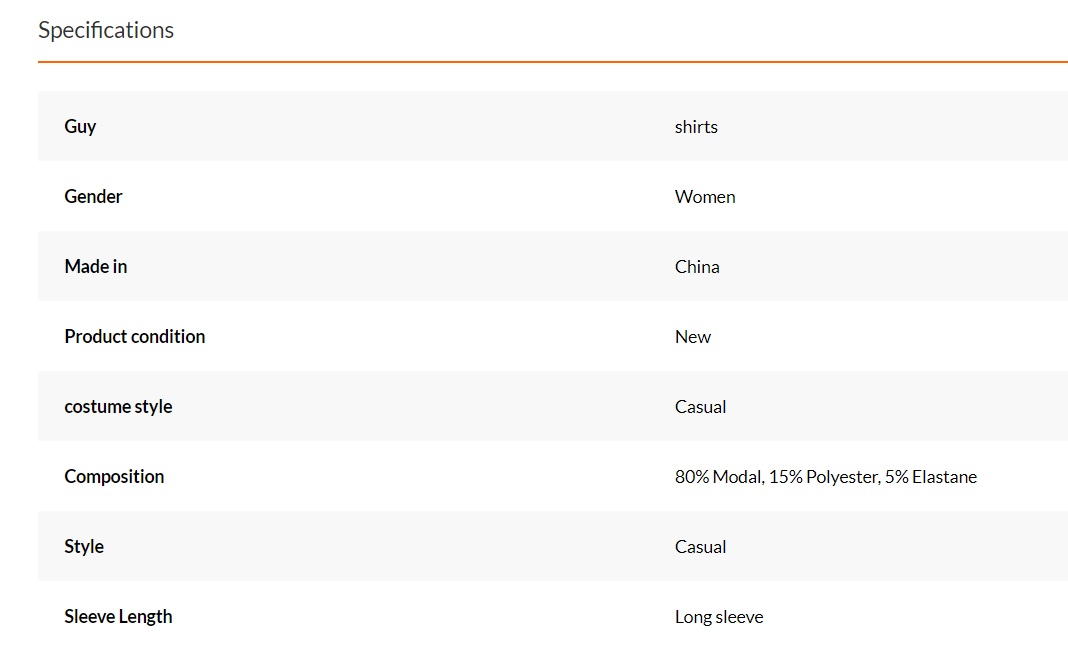
Task: Click the shirts value text
Action: point(696,127)
